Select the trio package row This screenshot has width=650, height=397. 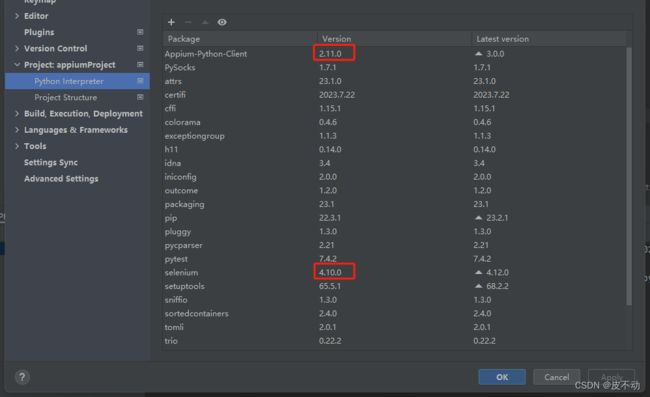394,341
